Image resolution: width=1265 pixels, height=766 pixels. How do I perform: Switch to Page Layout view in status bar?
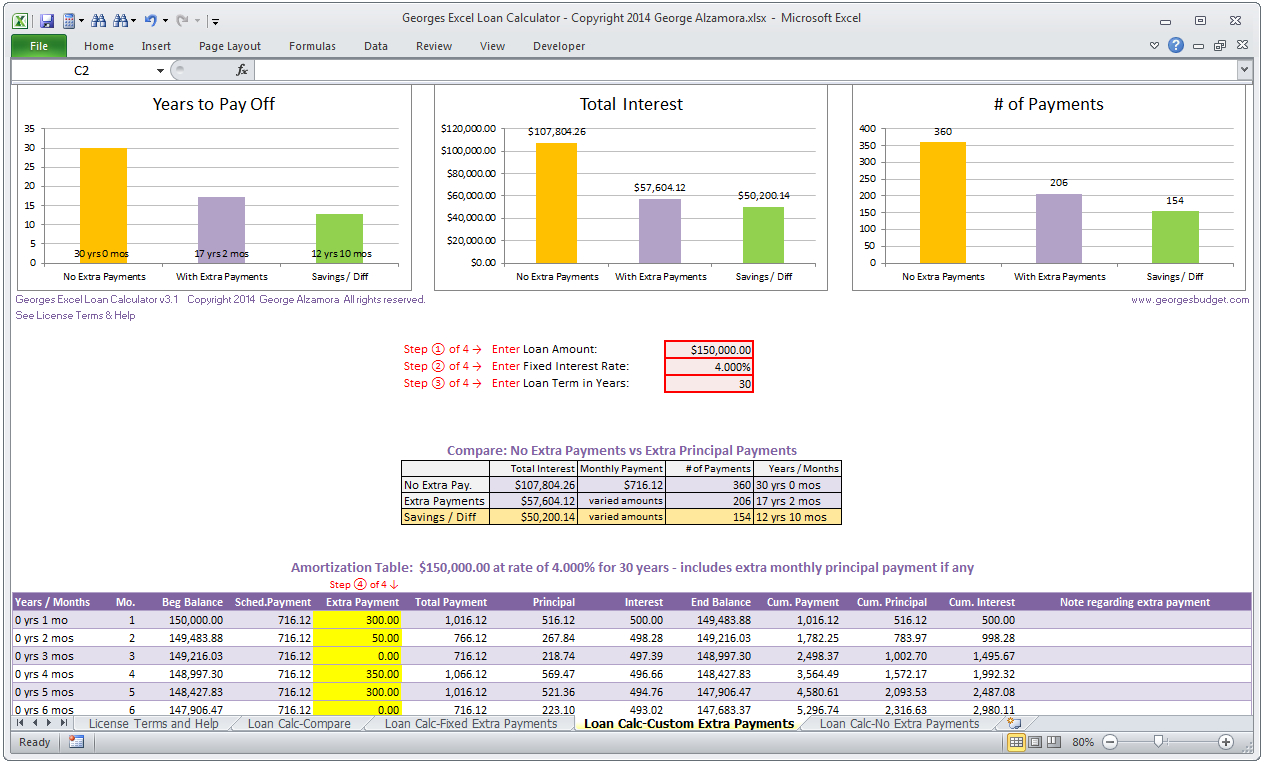pyautogui.click(x=1035, y=742)
